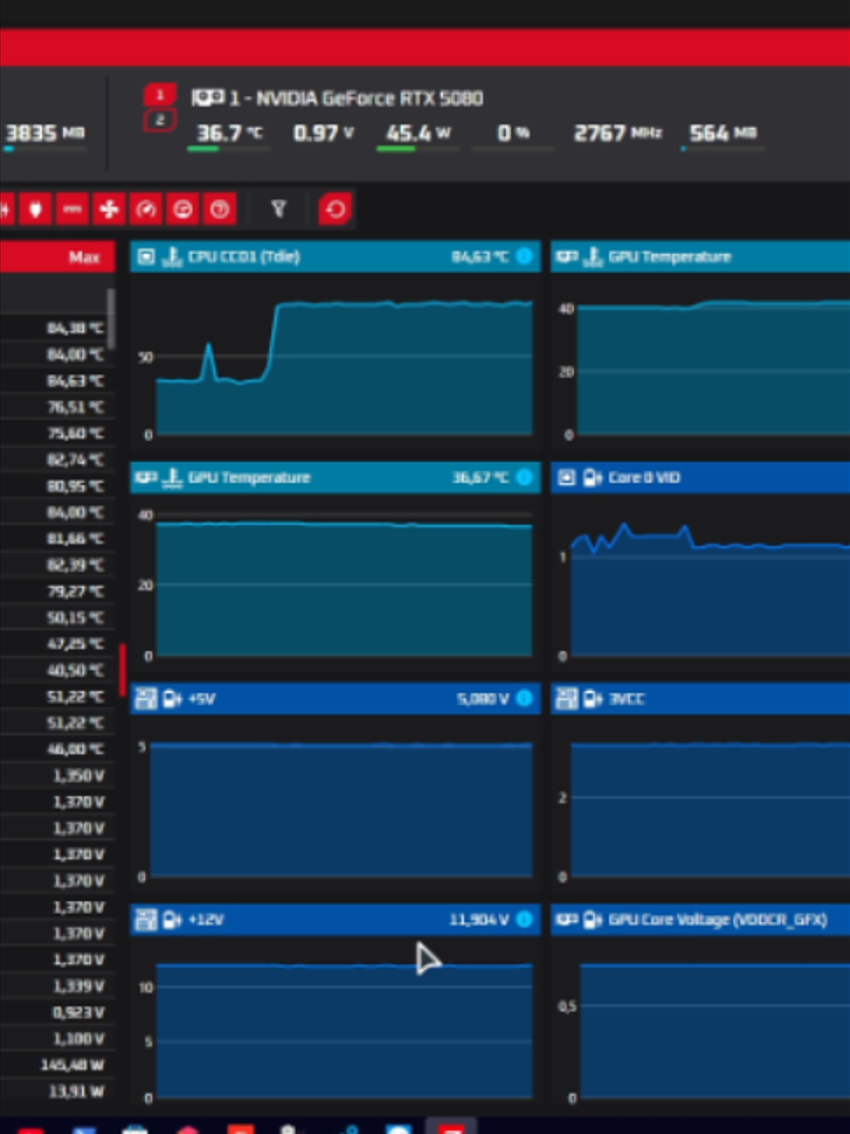Select the 3VCC graph header
This screenshot has height=1134, width=850.
pyautogui.click(x=700, y=699)
